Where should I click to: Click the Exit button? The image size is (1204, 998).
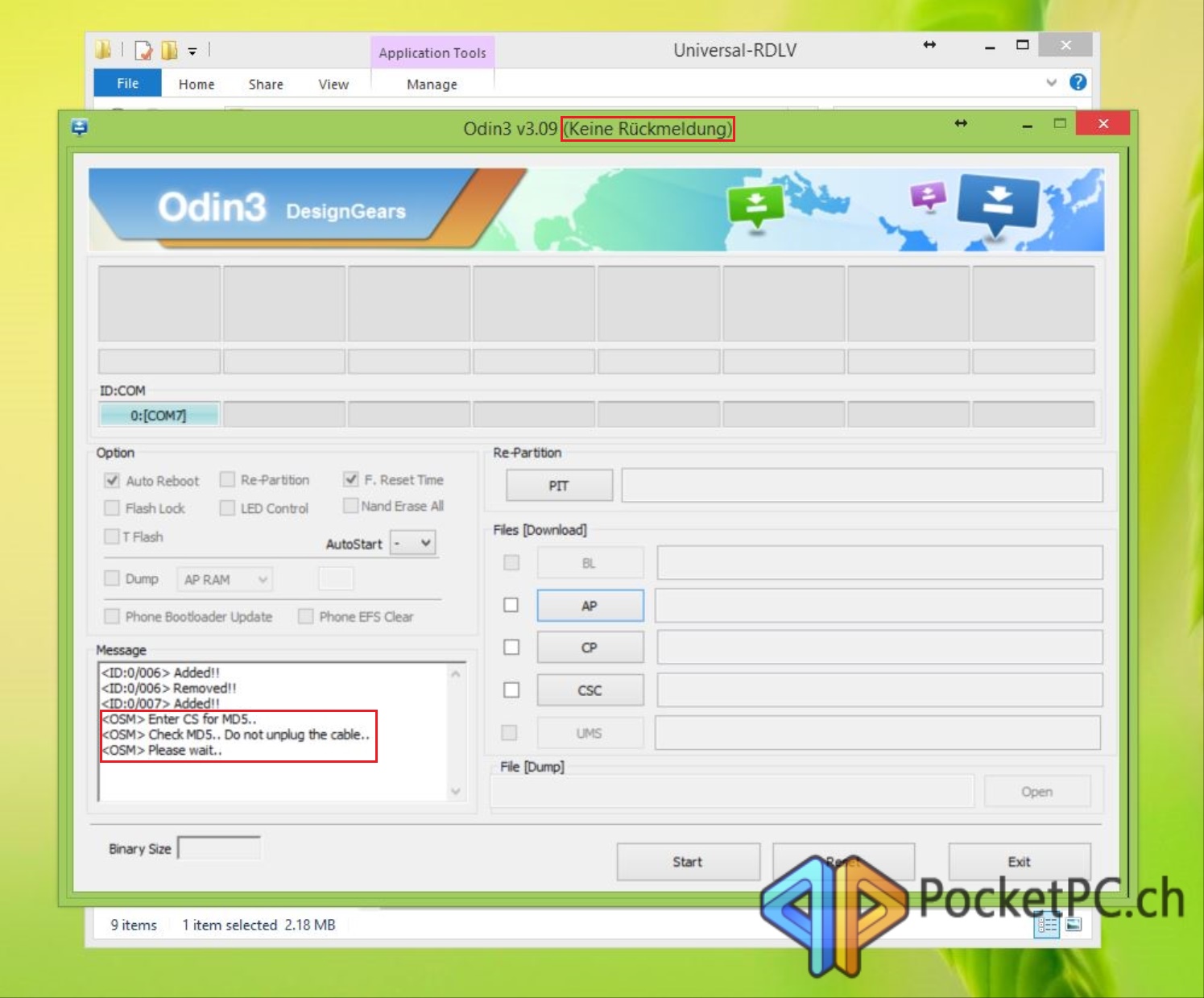pyautogui.click(x=1020, y=862)
